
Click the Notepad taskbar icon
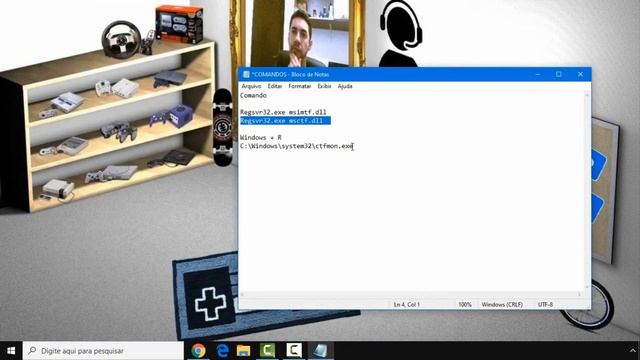coord(320,351)
